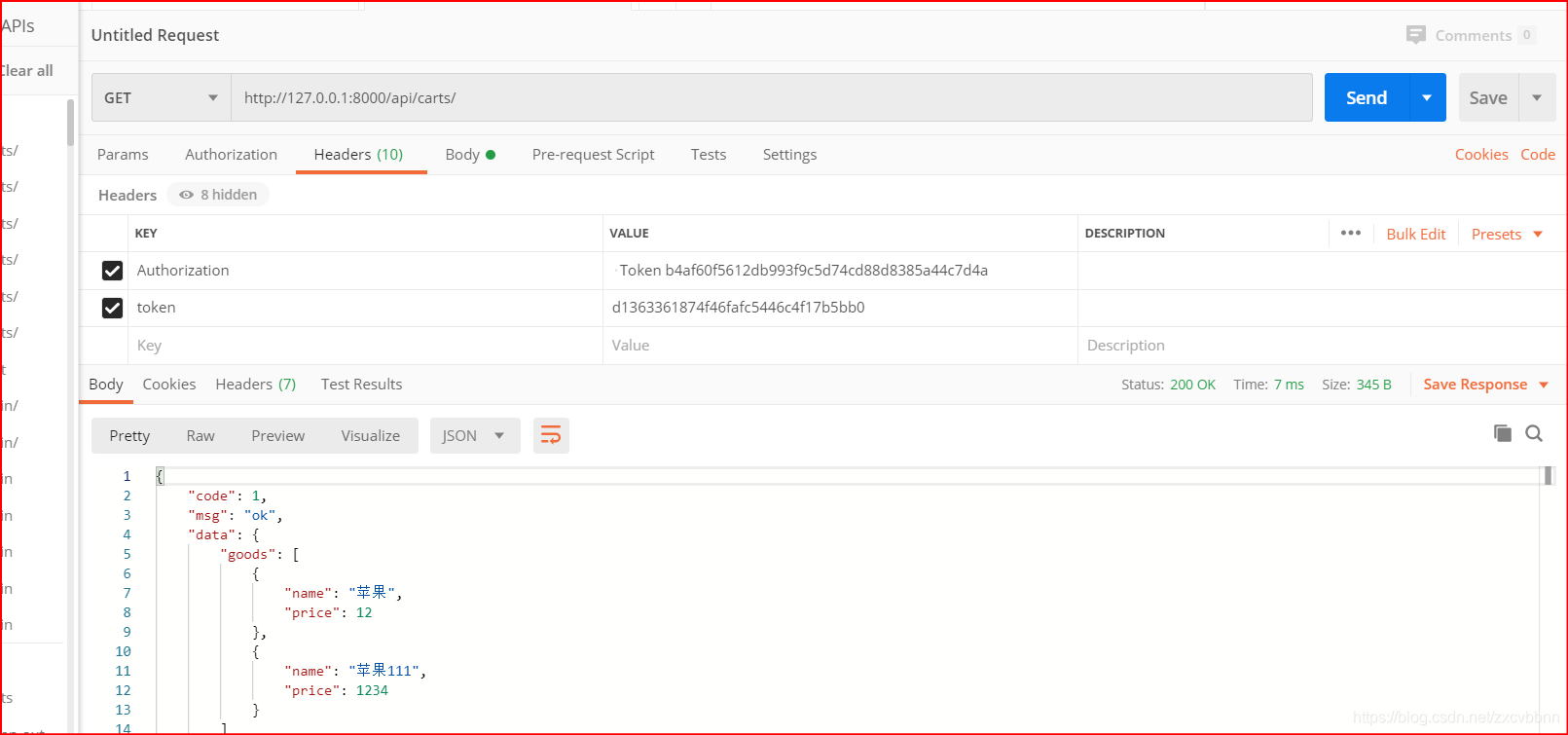Click the Size 345 B indicator
Screen dimensions: 1568x735
click(x=1357, y=385)
